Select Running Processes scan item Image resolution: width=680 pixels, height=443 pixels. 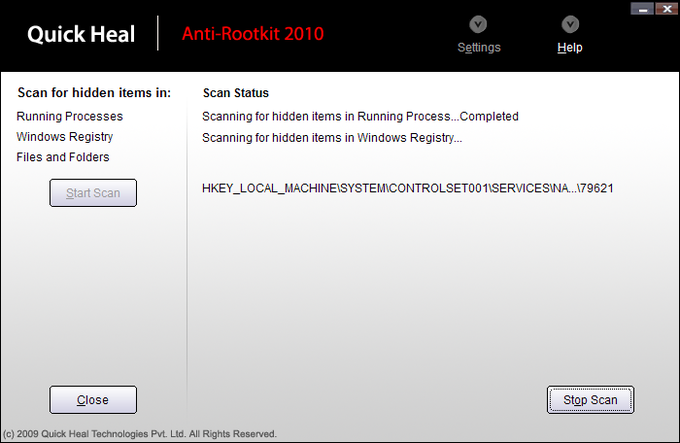(70, 116)
